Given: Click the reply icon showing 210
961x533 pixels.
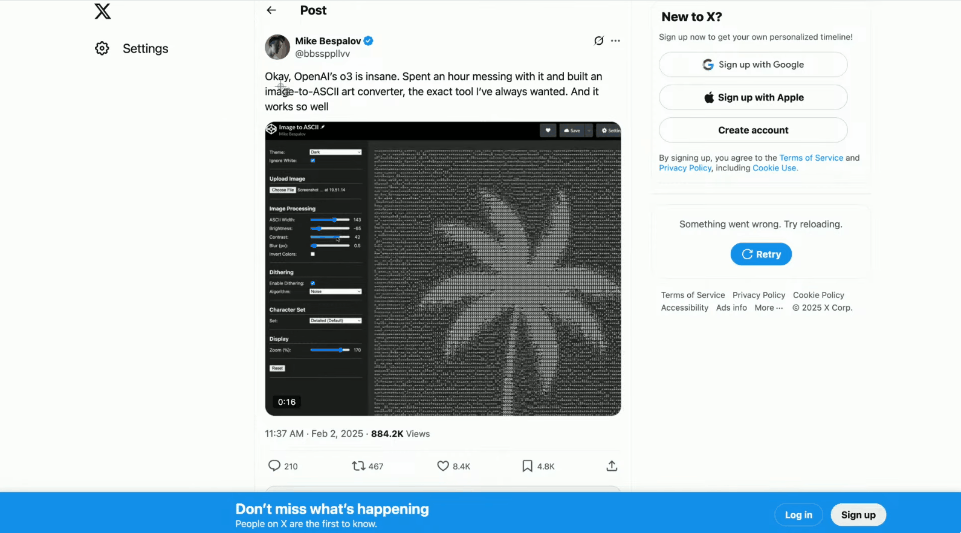Looking at the screenshot, I should pyautogui.click(x=275, y=466).
